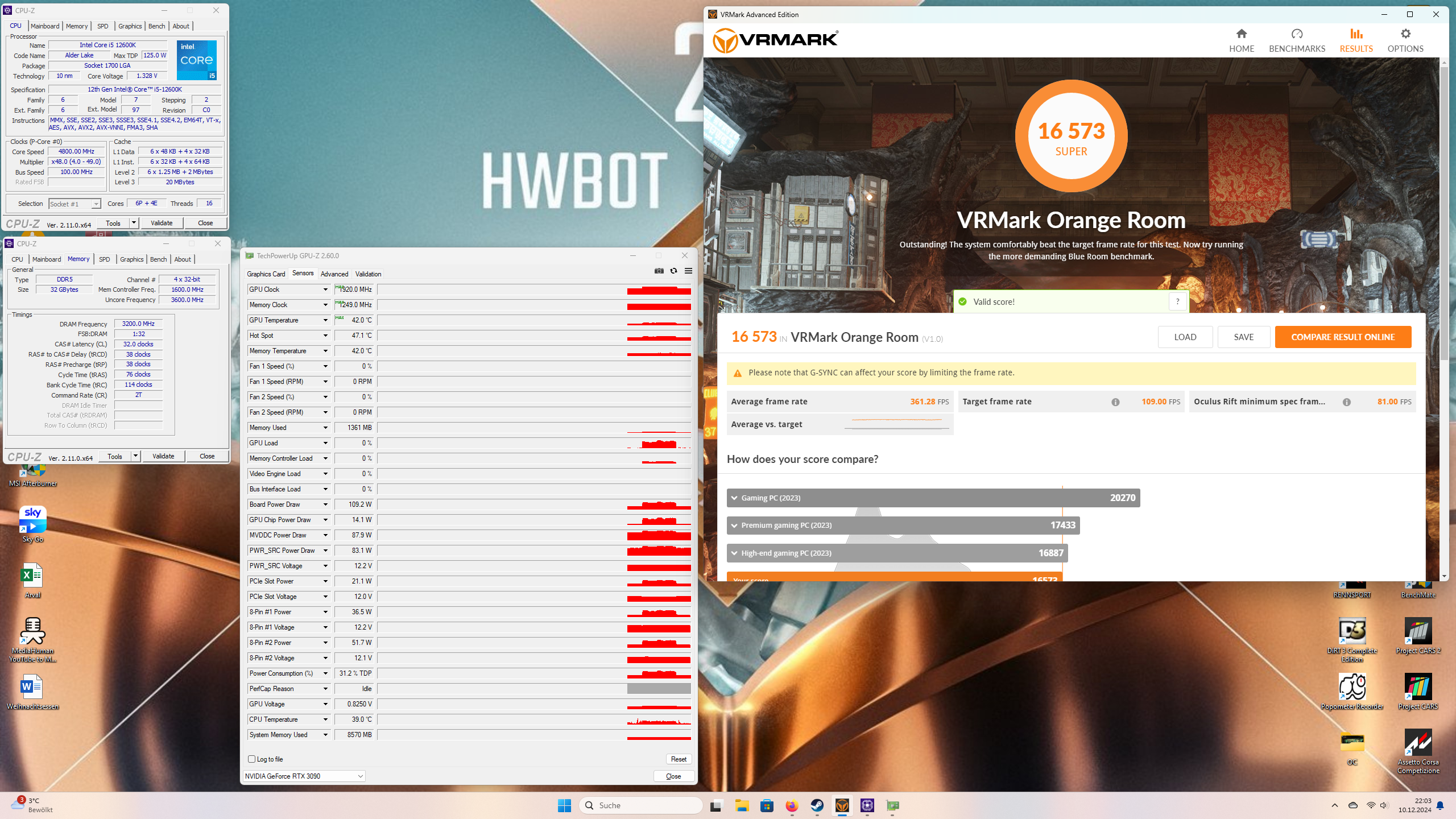This screenshot has height=819, width=1456.
Task: Open Board Power Draw sensor dropdown
Action: (325, 504)
